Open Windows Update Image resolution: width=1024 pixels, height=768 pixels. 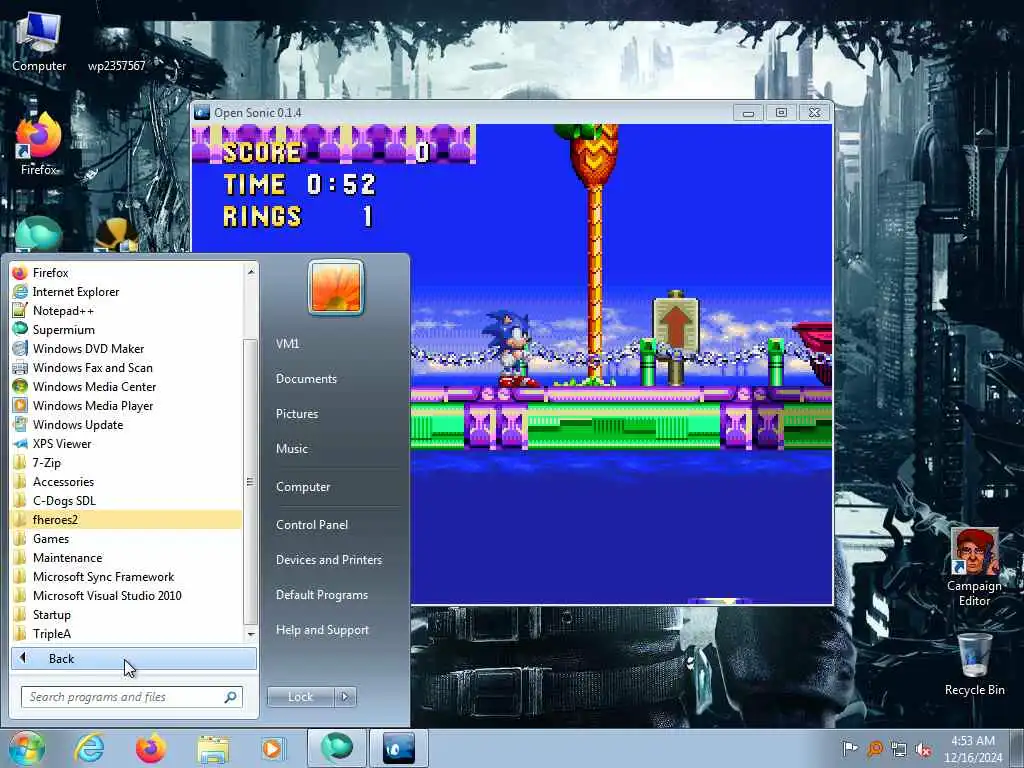coord(126,424)
